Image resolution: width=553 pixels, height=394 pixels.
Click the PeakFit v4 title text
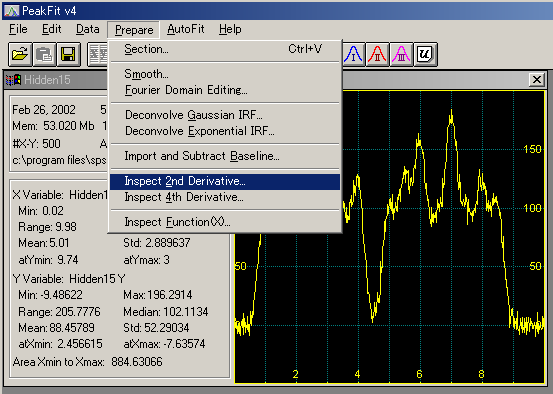point(49,11)
